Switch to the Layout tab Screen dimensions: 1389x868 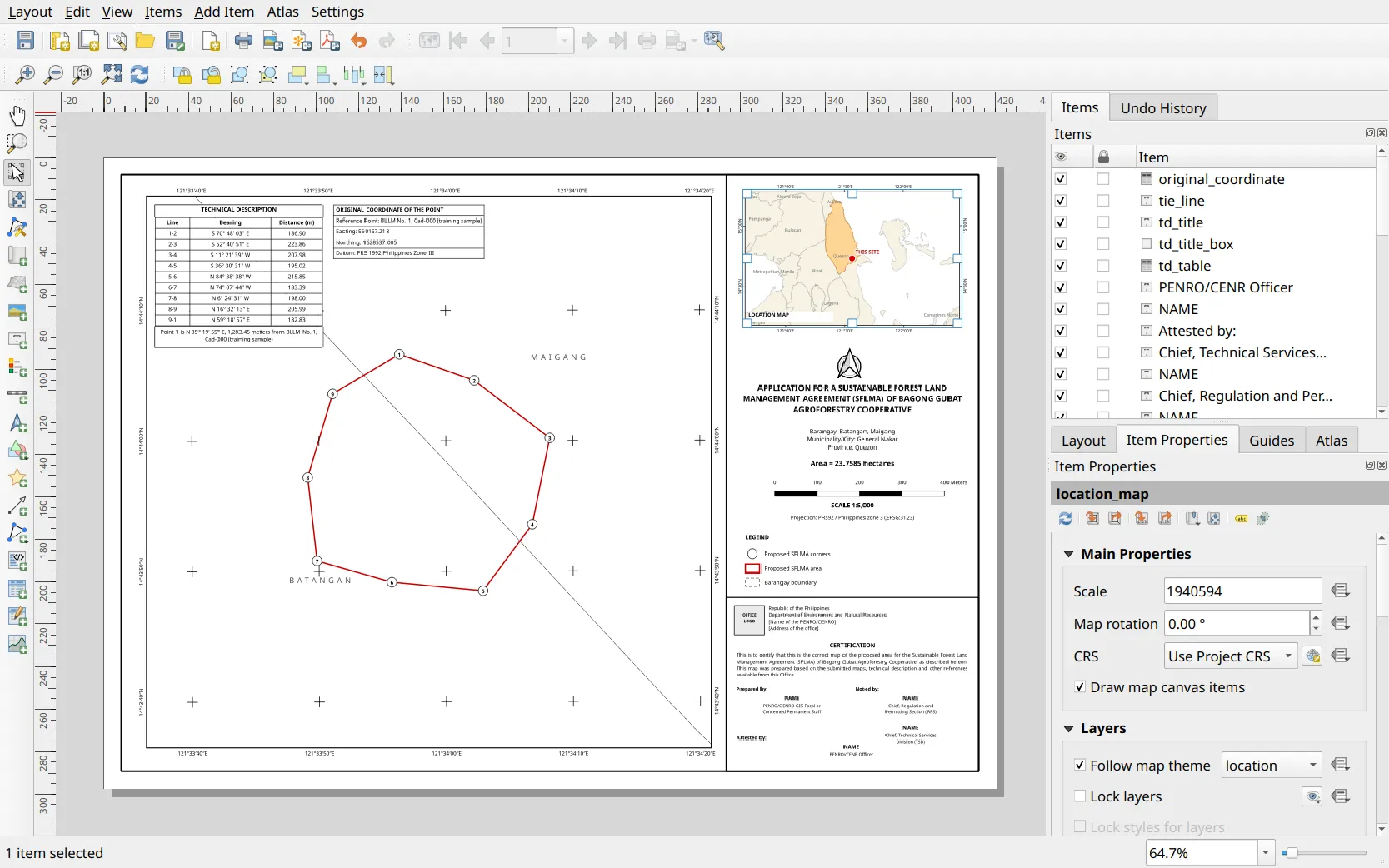click(1083, 441)
